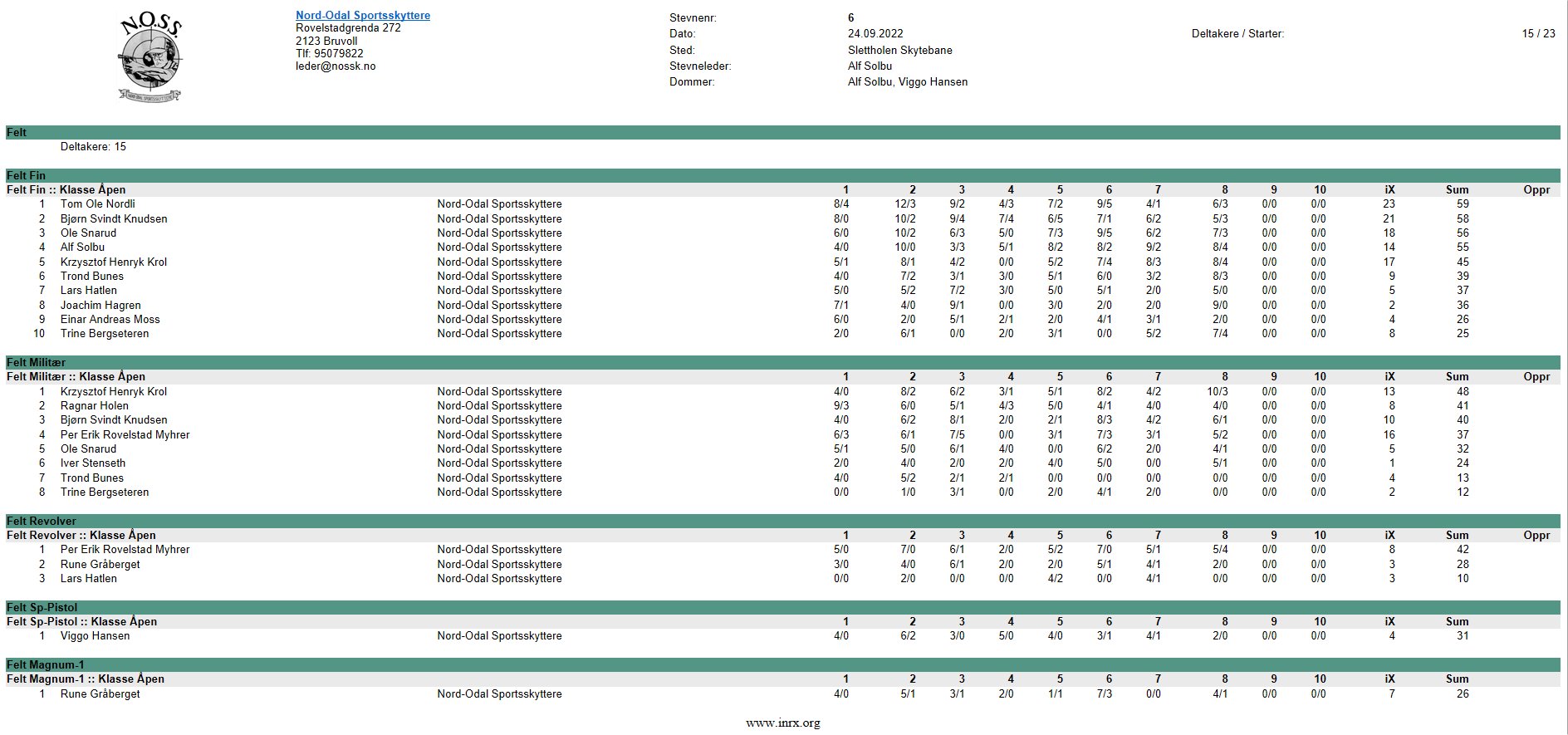Click Krzysztof Krol's Militær sum 48
Viewport: 1568px width, 735px height.
pyautogui.click(x=1463, y=392)
